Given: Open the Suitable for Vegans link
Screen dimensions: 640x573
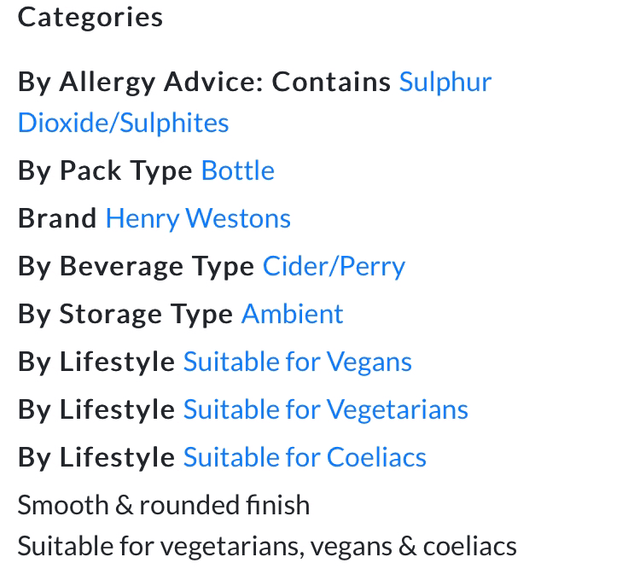Looking at the screenshot, I should point(297,362).
